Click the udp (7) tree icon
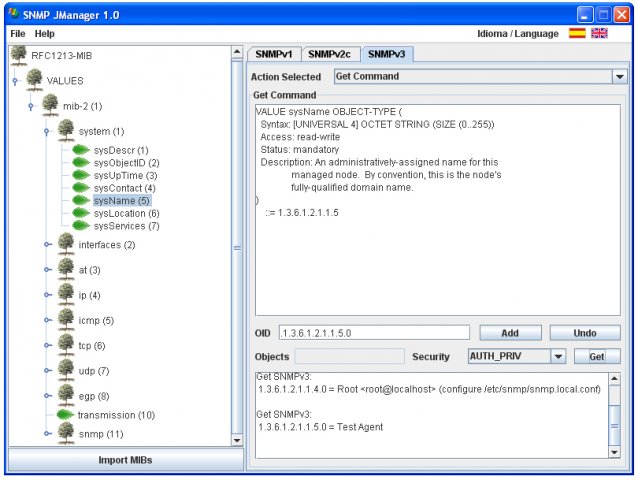This screenshot has width=638, height=480. click(x=66, y=370)
